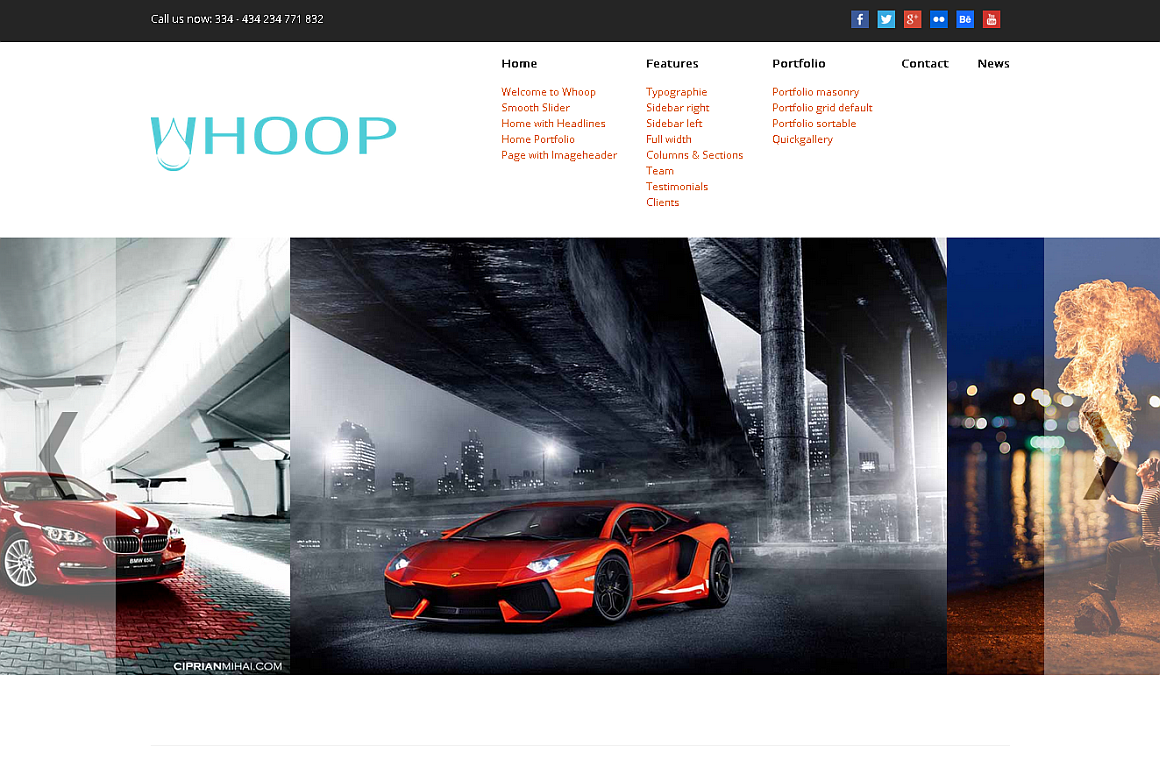
Task: Open the Twitter social icon
Action: click(x=886, y=19)
